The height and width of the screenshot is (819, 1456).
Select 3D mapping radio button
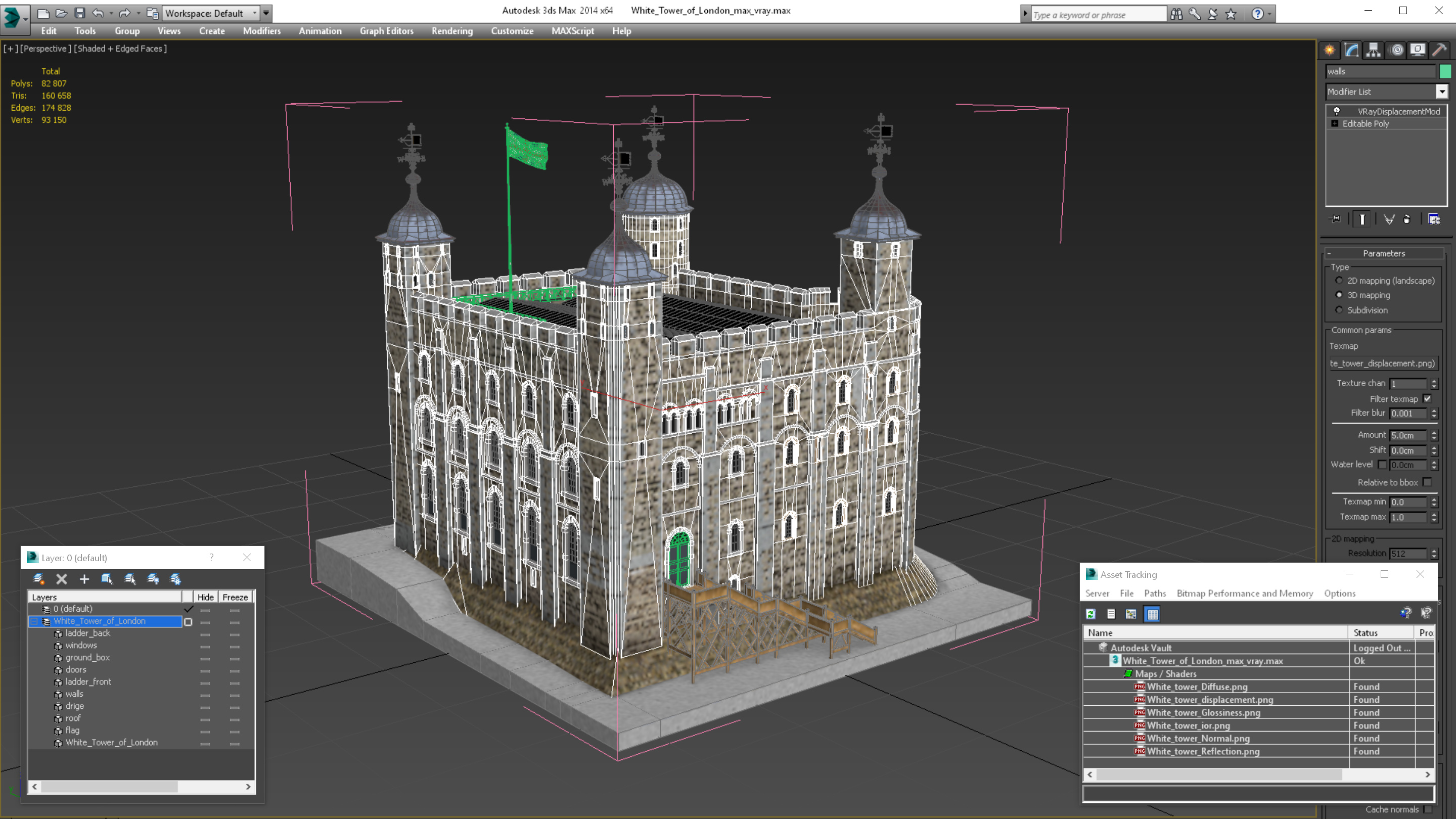(1339, 295)
